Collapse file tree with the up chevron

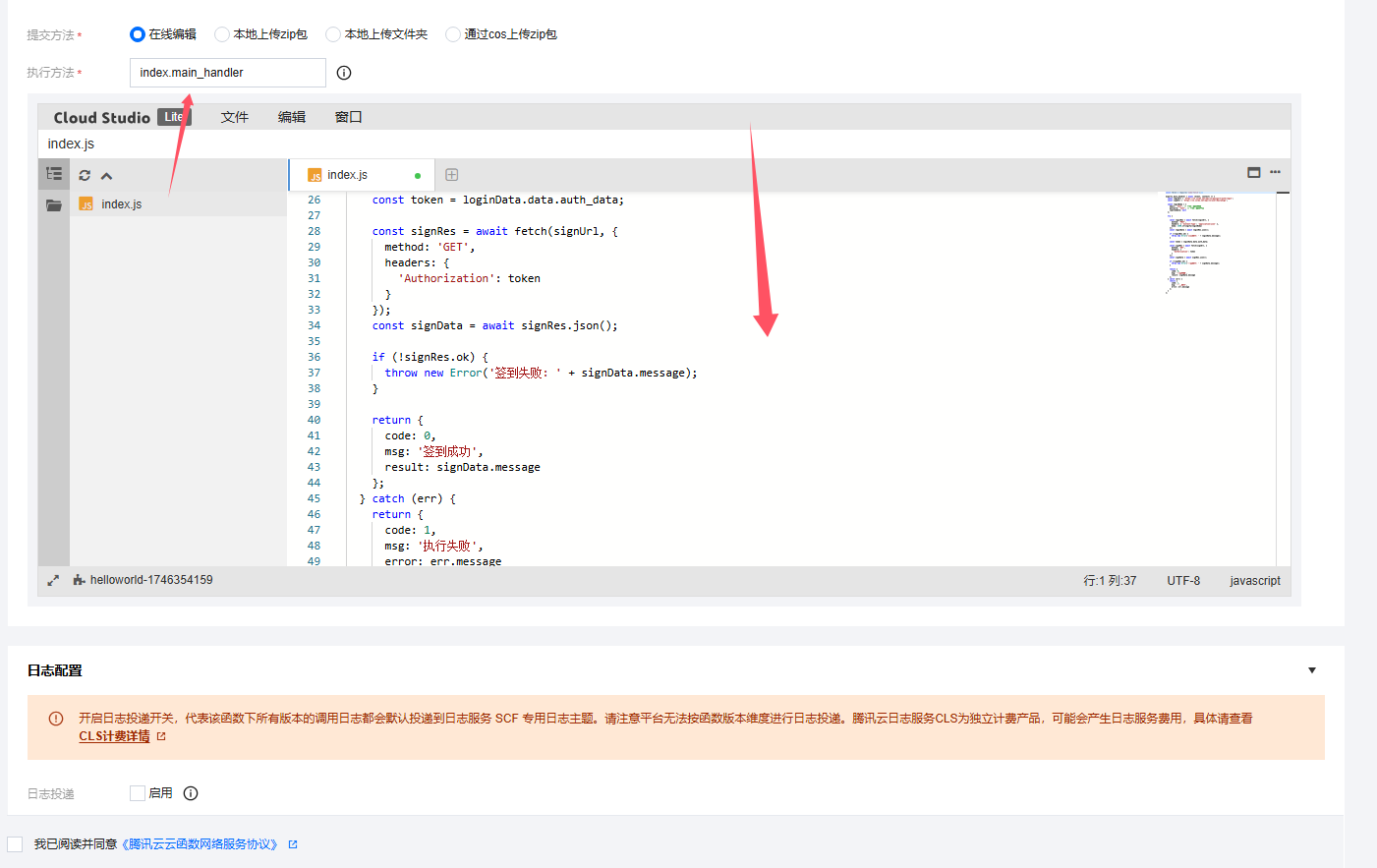106,176
